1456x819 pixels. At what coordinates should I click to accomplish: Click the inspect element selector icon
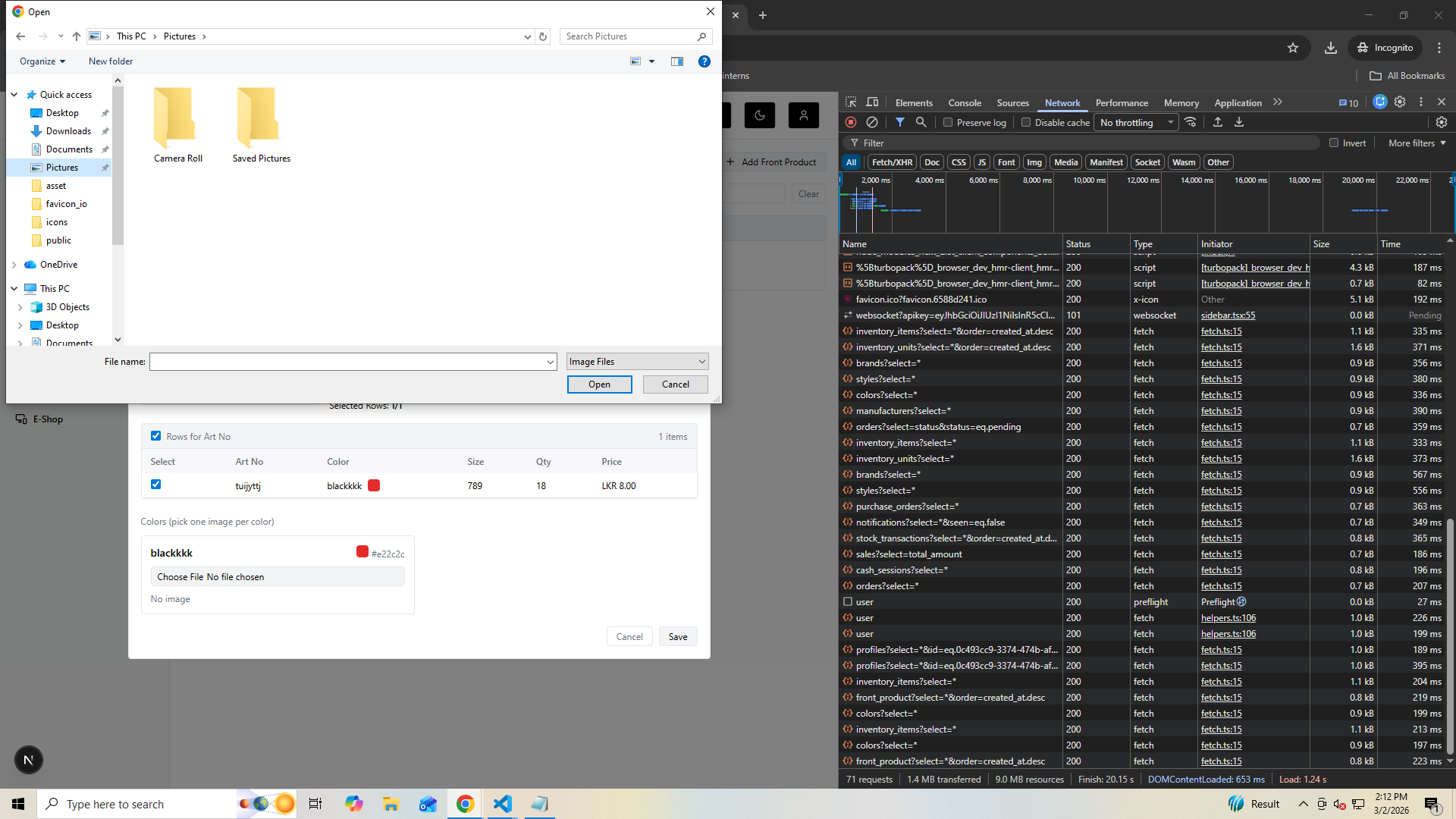click(x=851, y=102)
